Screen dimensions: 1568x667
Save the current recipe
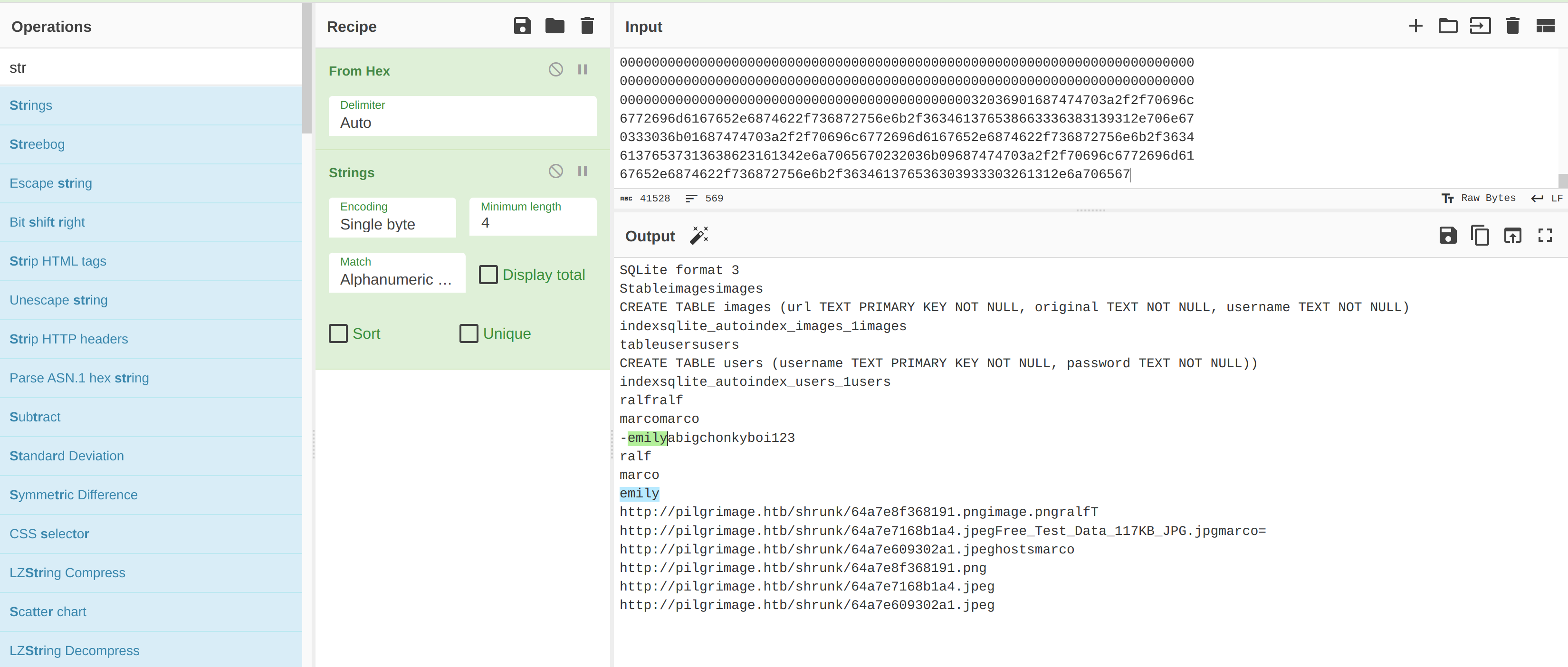coord(522,26)
